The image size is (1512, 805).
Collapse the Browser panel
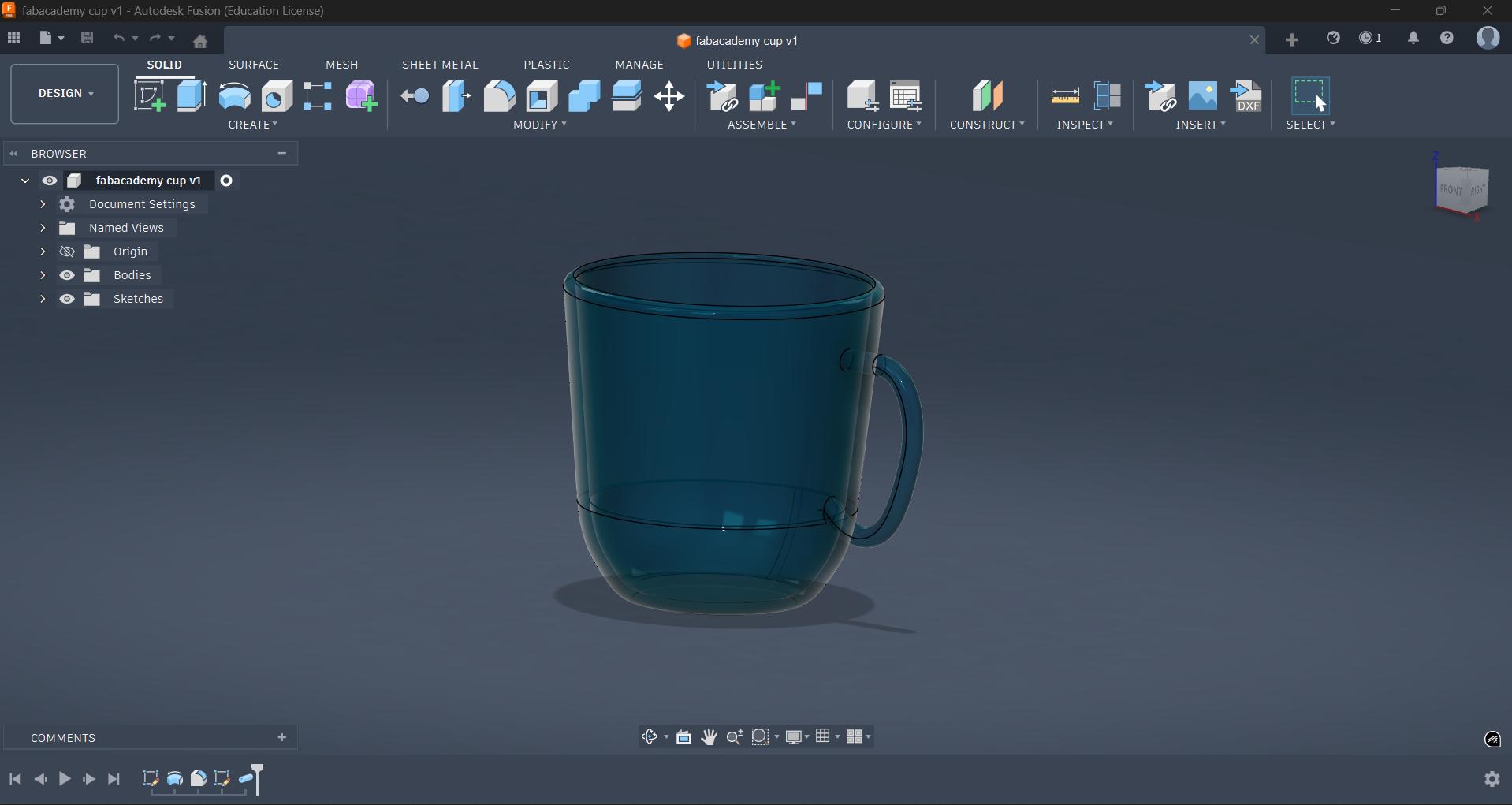click(14, 153)
